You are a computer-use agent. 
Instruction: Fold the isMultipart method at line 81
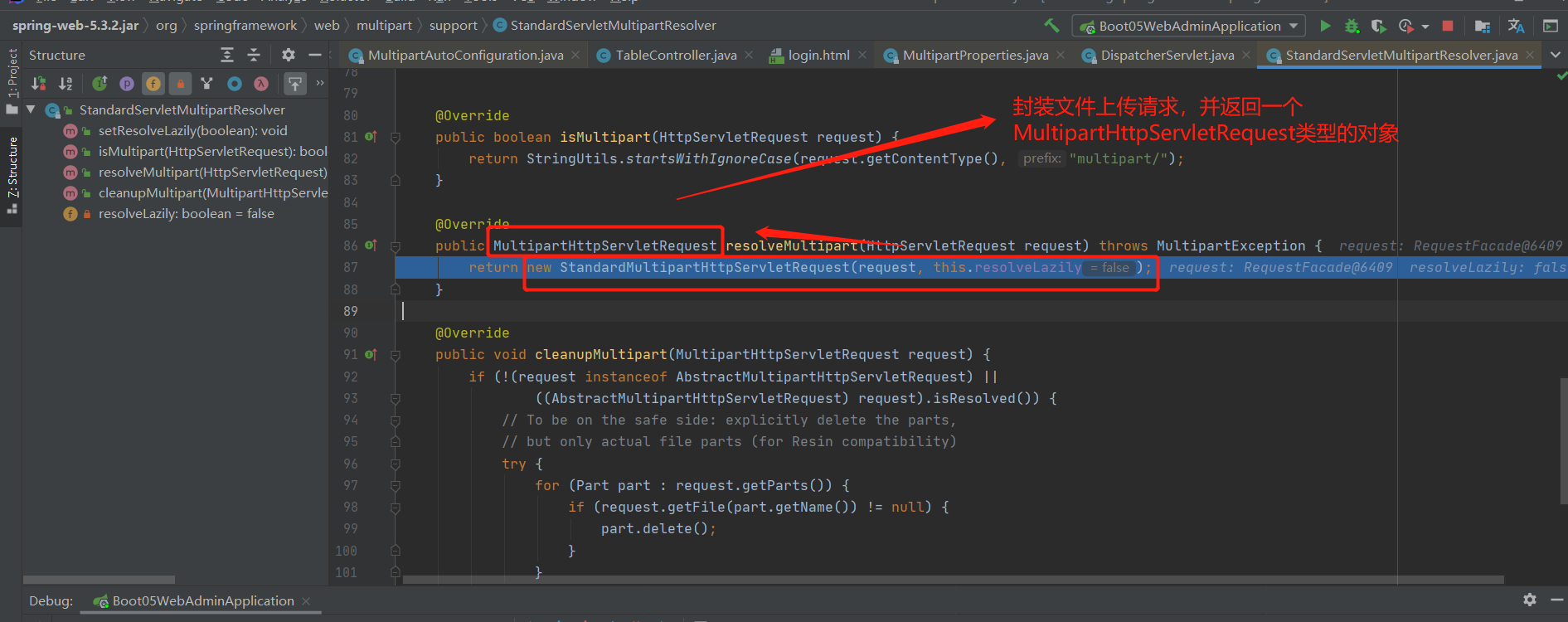coord(396,138)
